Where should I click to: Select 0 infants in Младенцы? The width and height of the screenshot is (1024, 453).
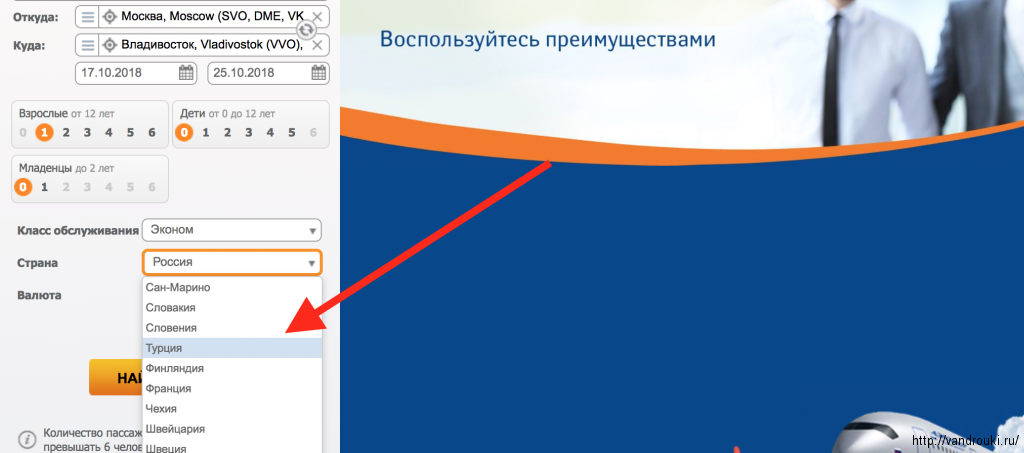click(23, 187)
